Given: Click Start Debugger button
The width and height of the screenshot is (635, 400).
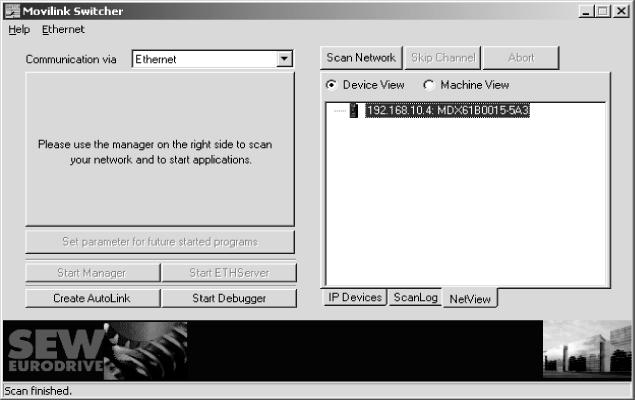Looking at the screenshot, I should [229, 298].
